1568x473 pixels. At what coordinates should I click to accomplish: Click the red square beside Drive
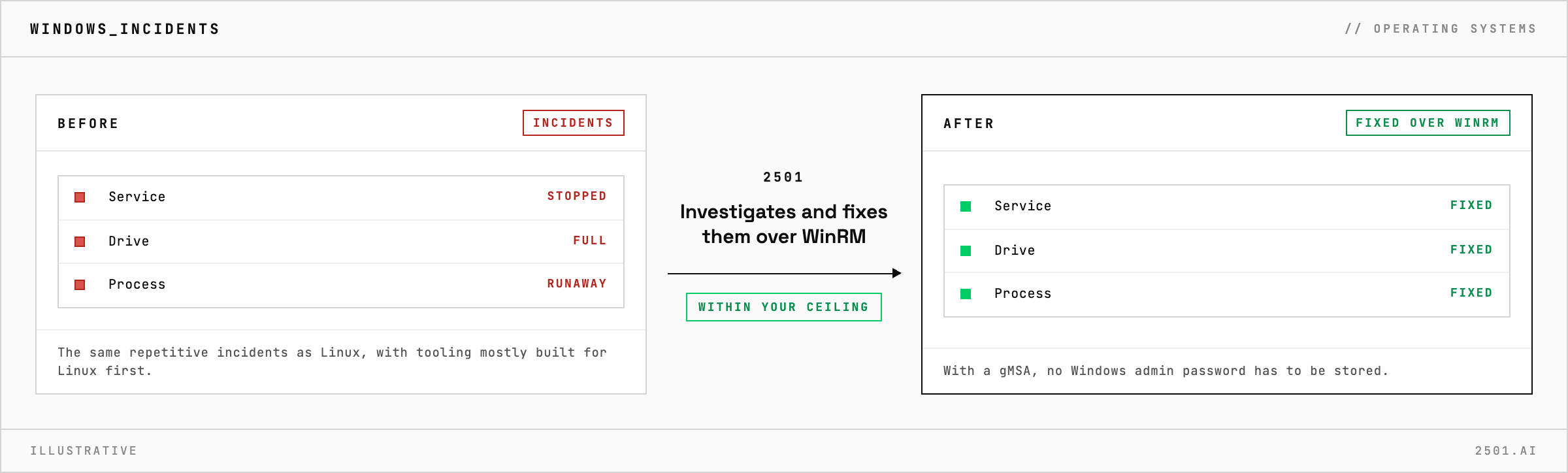(x=80, y=242)
